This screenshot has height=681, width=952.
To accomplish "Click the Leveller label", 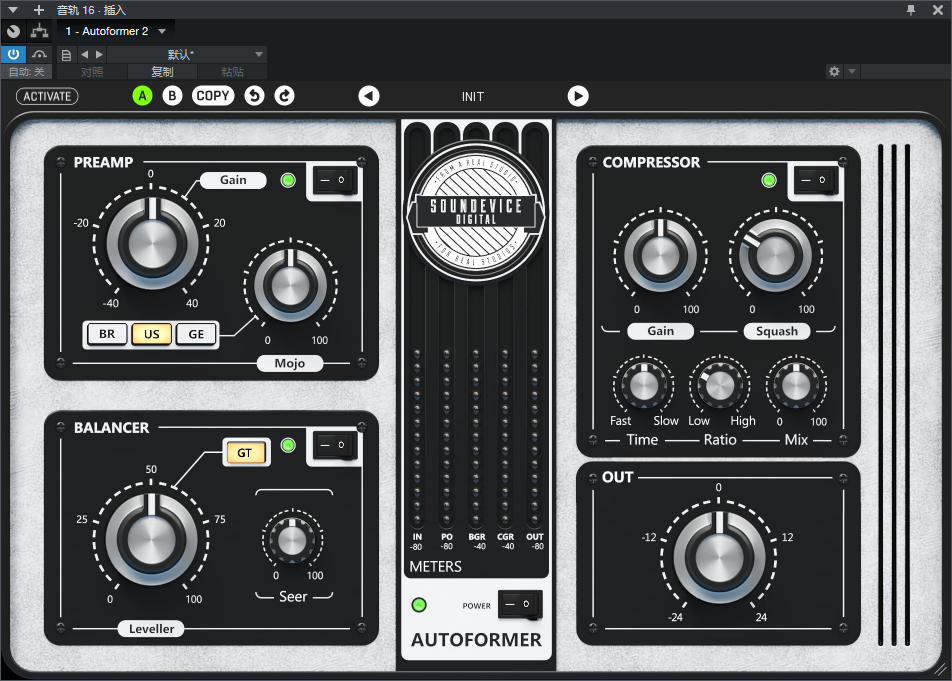I will coord(151,629).
